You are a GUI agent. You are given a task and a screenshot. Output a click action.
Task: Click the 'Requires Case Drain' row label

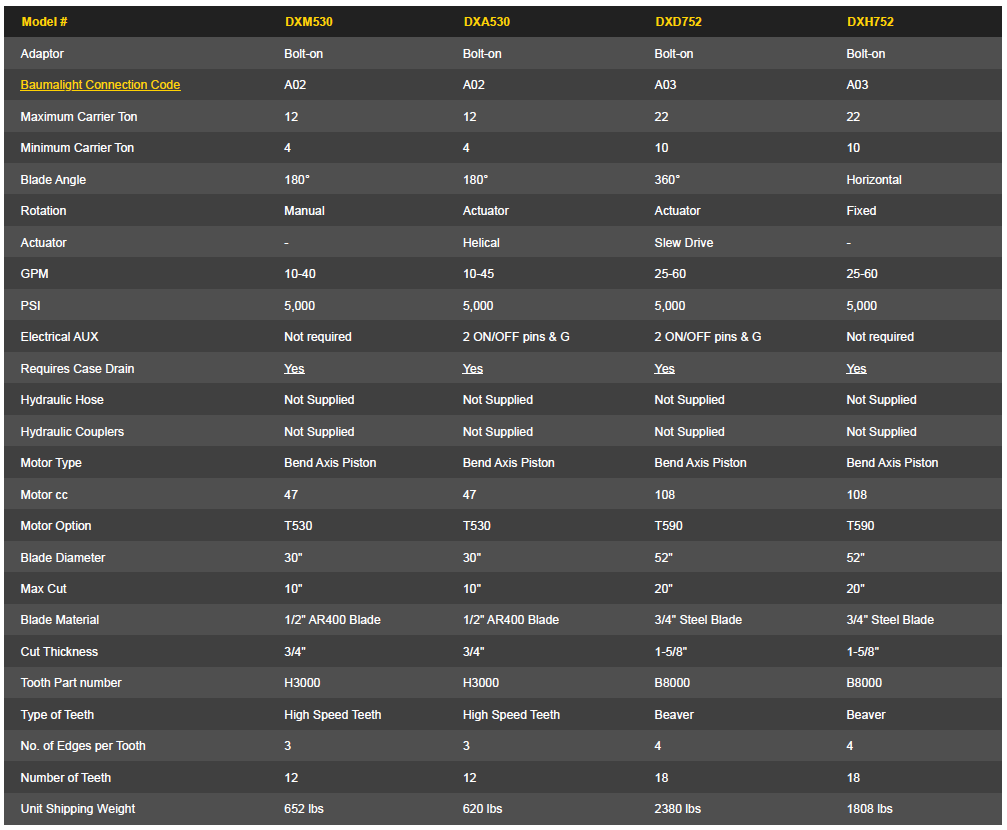[77, 369]
